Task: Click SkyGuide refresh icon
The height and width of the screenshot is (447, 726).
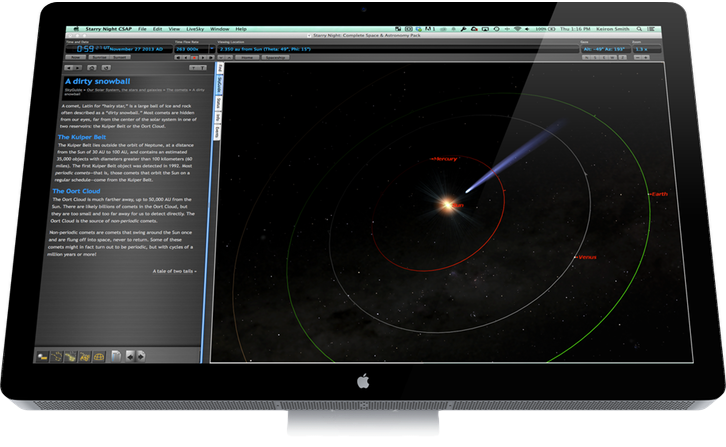Action: coord(106,68)
